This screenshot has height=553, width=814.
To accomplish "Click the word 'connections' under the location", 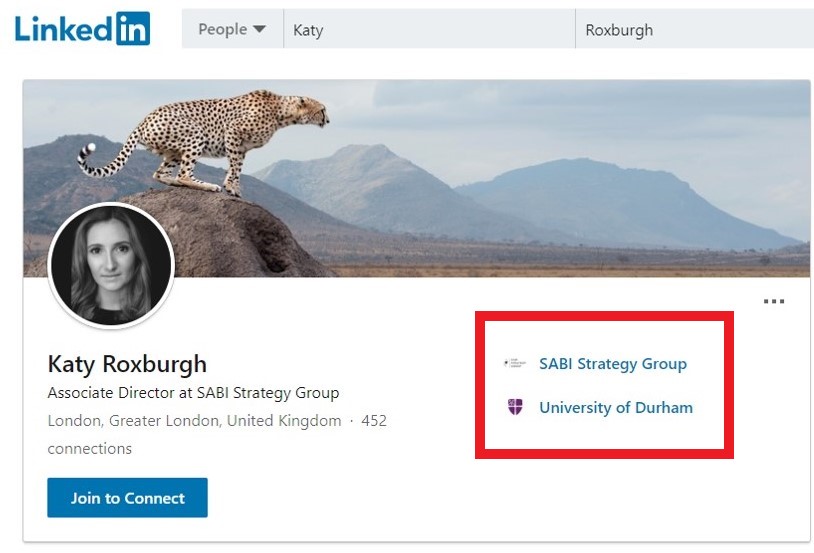I will point(89,449).
